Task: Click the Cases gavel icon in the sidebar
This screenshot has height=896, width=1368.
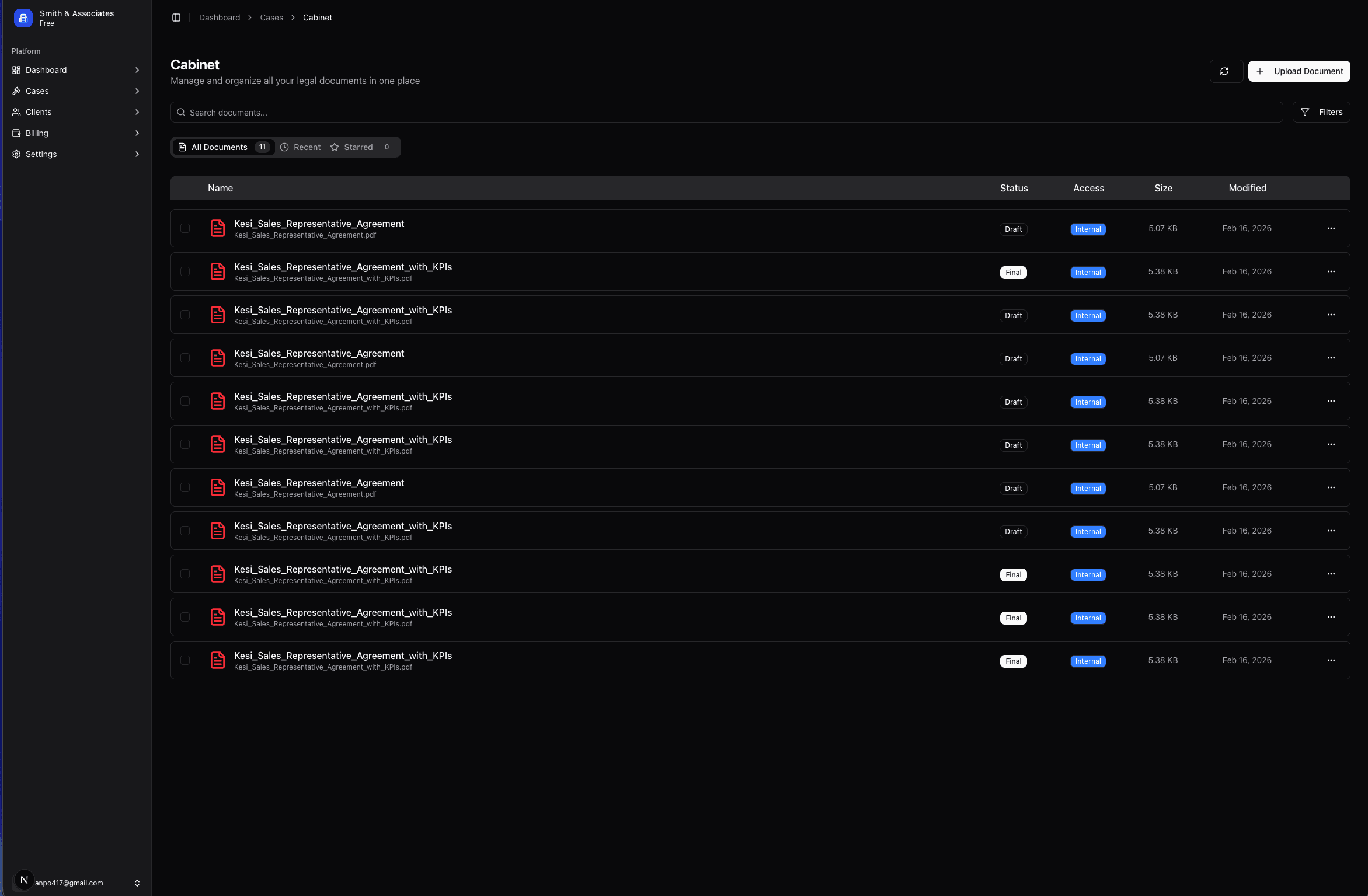Action: tap(16, 91)
